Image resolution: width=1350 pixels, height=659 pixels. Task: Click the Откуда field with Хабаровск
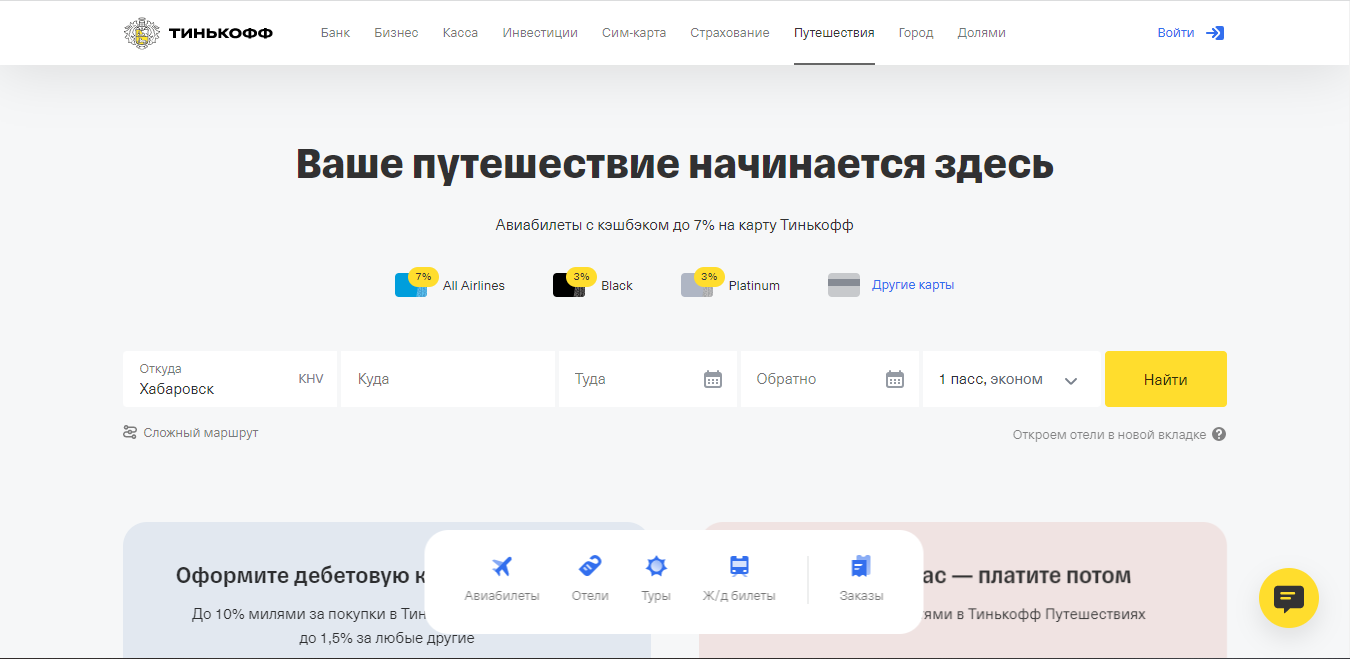[x=230, y=379]
